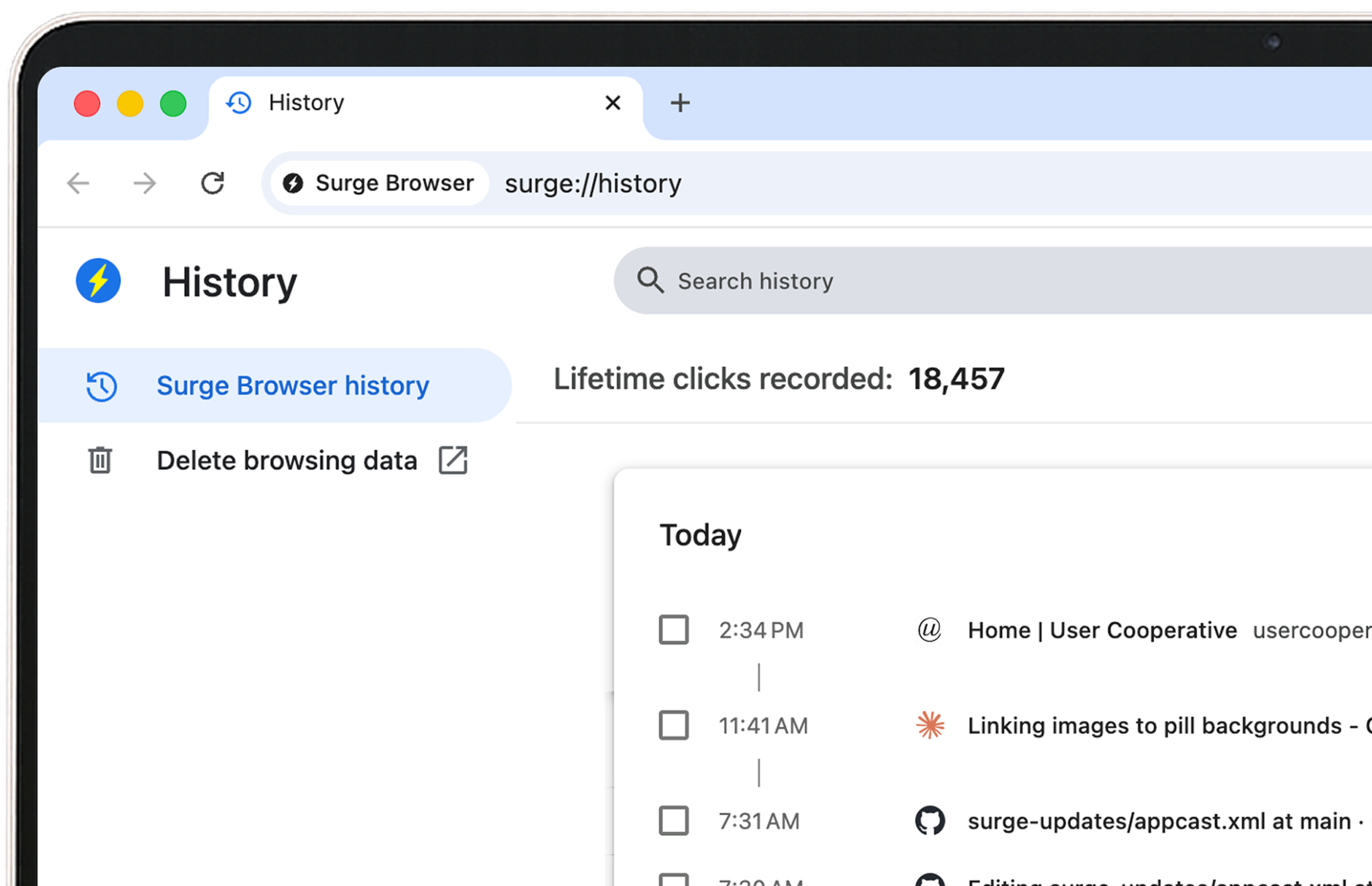Go forward with the forward arrow
Screen dimensions: 1372x886
(145, 183)
